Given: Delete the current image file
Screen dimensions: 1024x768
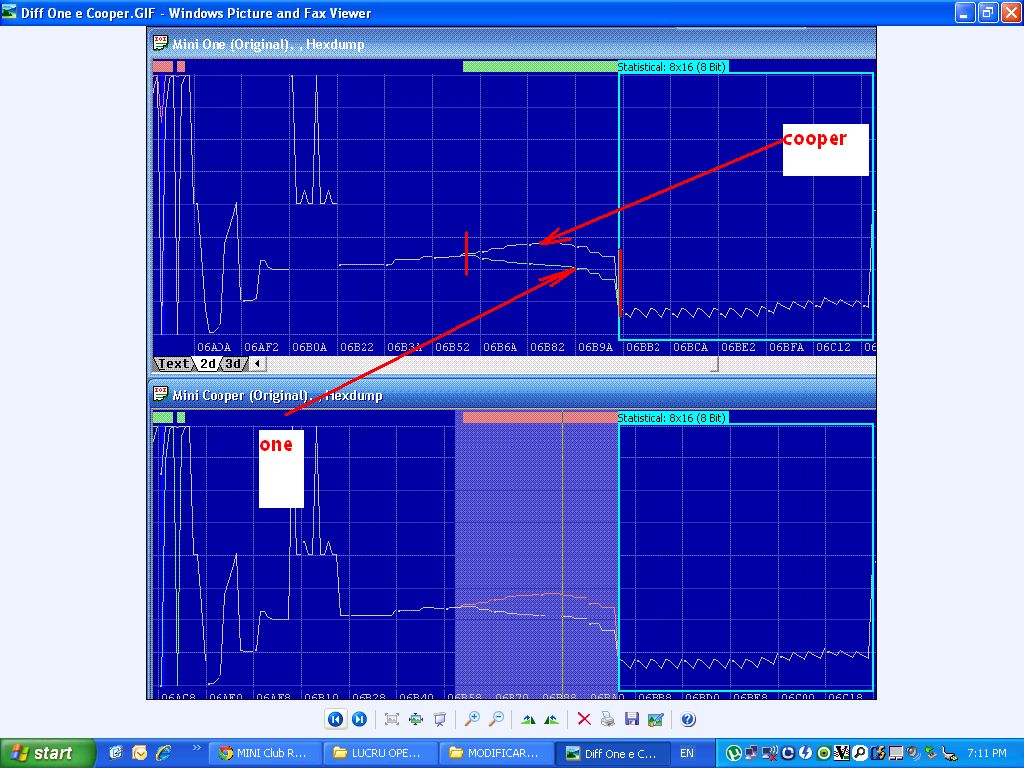Looking at the screenshot, I should [x=585, y=719].
